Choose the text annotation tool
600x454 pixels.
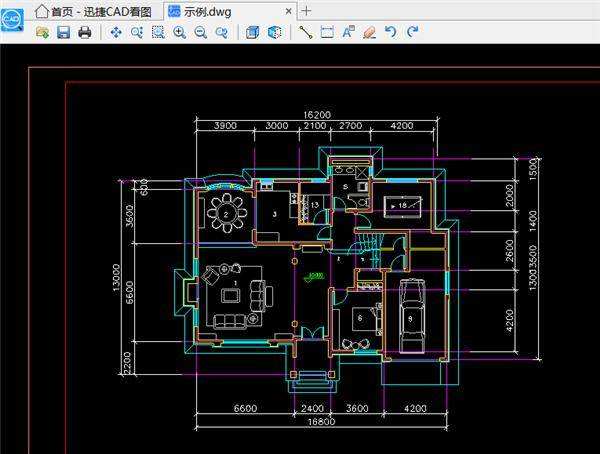[348, 32]
